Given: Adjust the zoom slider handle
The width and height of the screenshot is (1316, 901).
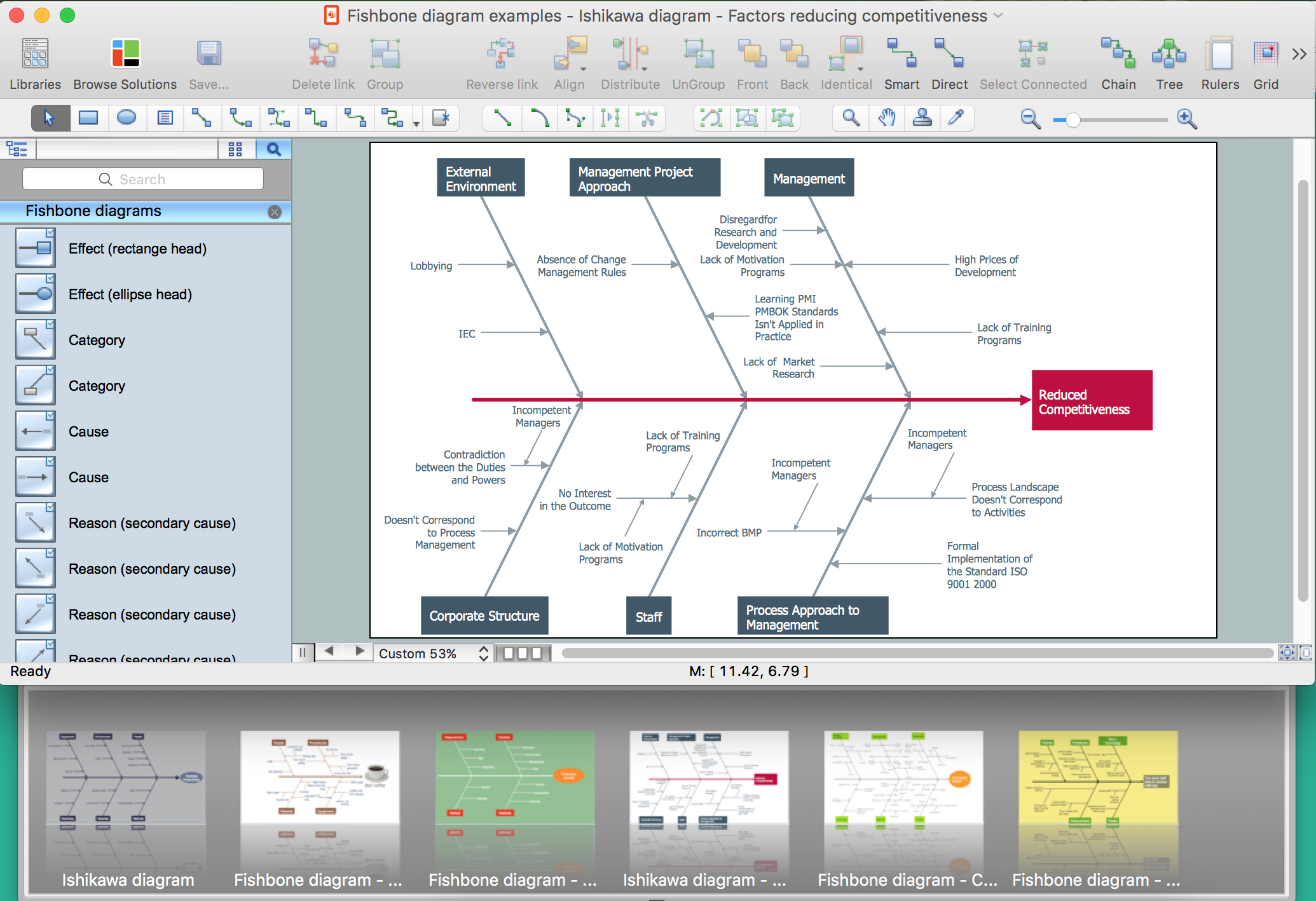Looking at the screenshot, I should [1073, 120].
